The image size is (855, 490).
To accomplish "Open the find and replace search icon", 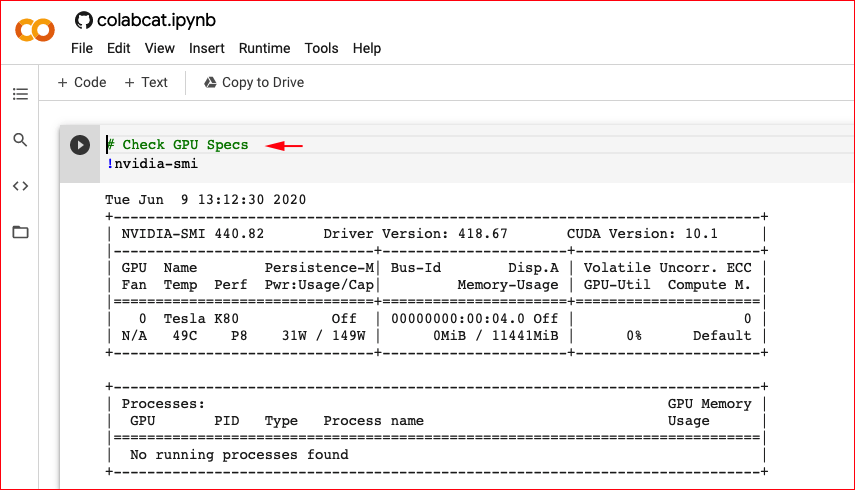I will [x=20, y=140].
